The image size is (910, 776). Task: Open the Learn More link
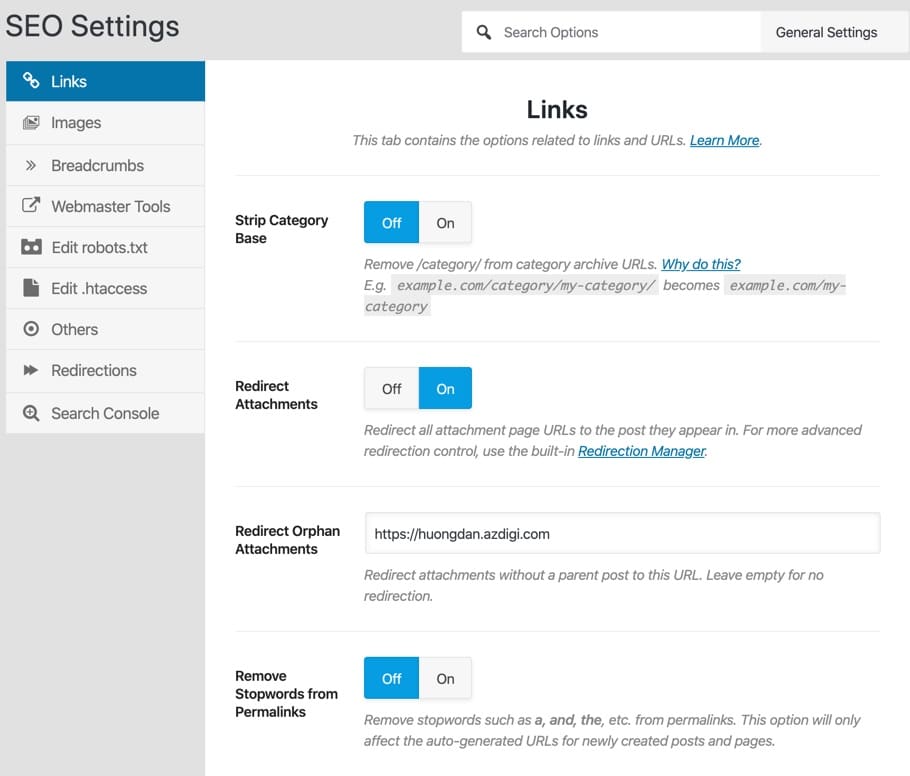(724, 140)
